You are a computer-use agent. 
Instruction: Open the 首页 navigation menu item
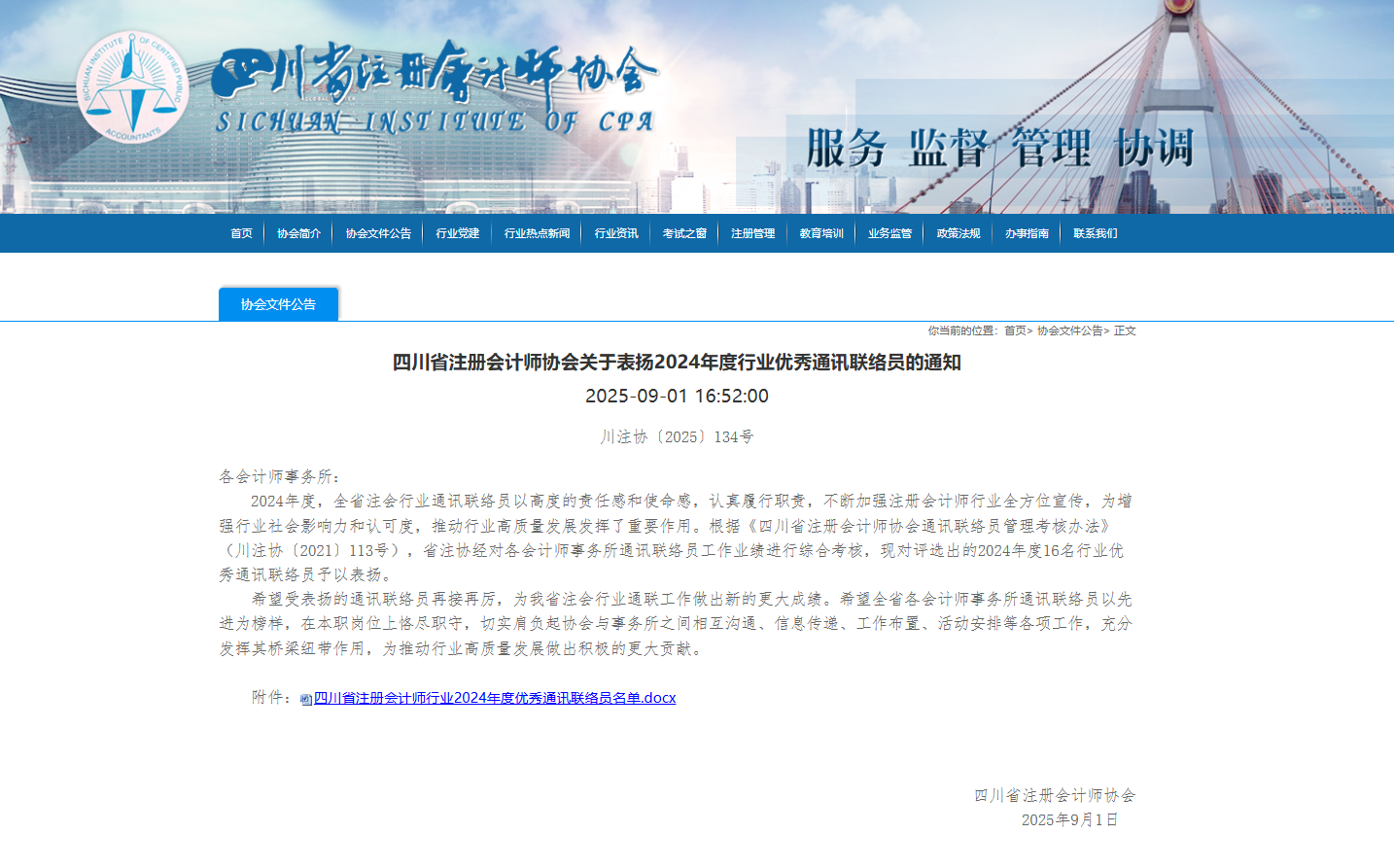(x=241, y=233)
